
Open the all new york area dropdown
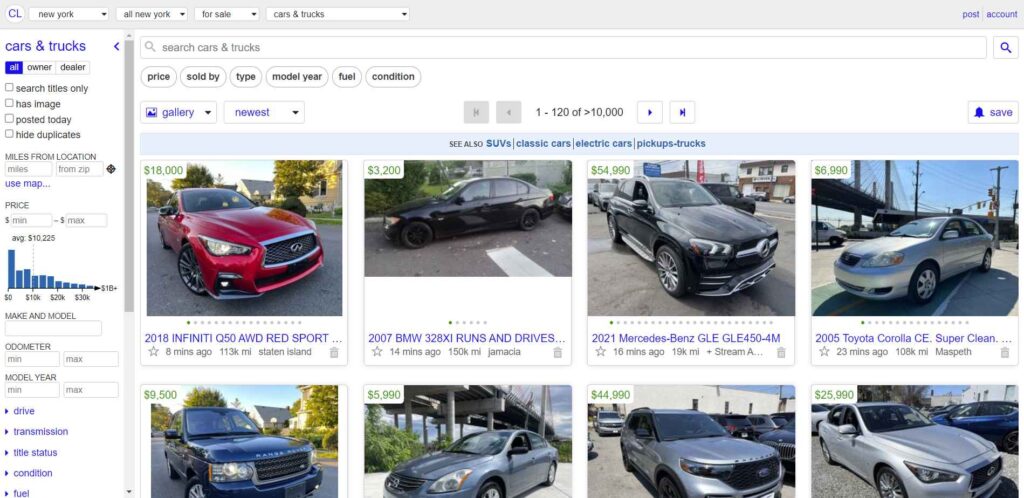coord(152,14)
